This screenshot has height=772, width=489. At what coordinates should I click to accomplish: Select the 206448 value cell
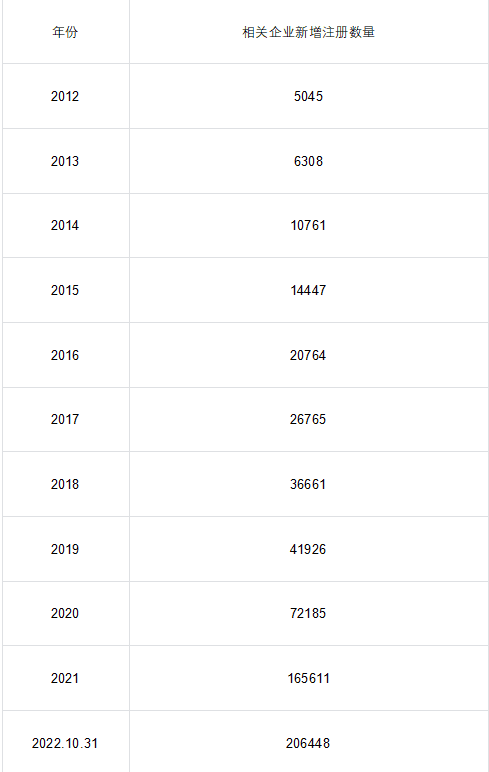pyautogui.click(x=309, y=743)
